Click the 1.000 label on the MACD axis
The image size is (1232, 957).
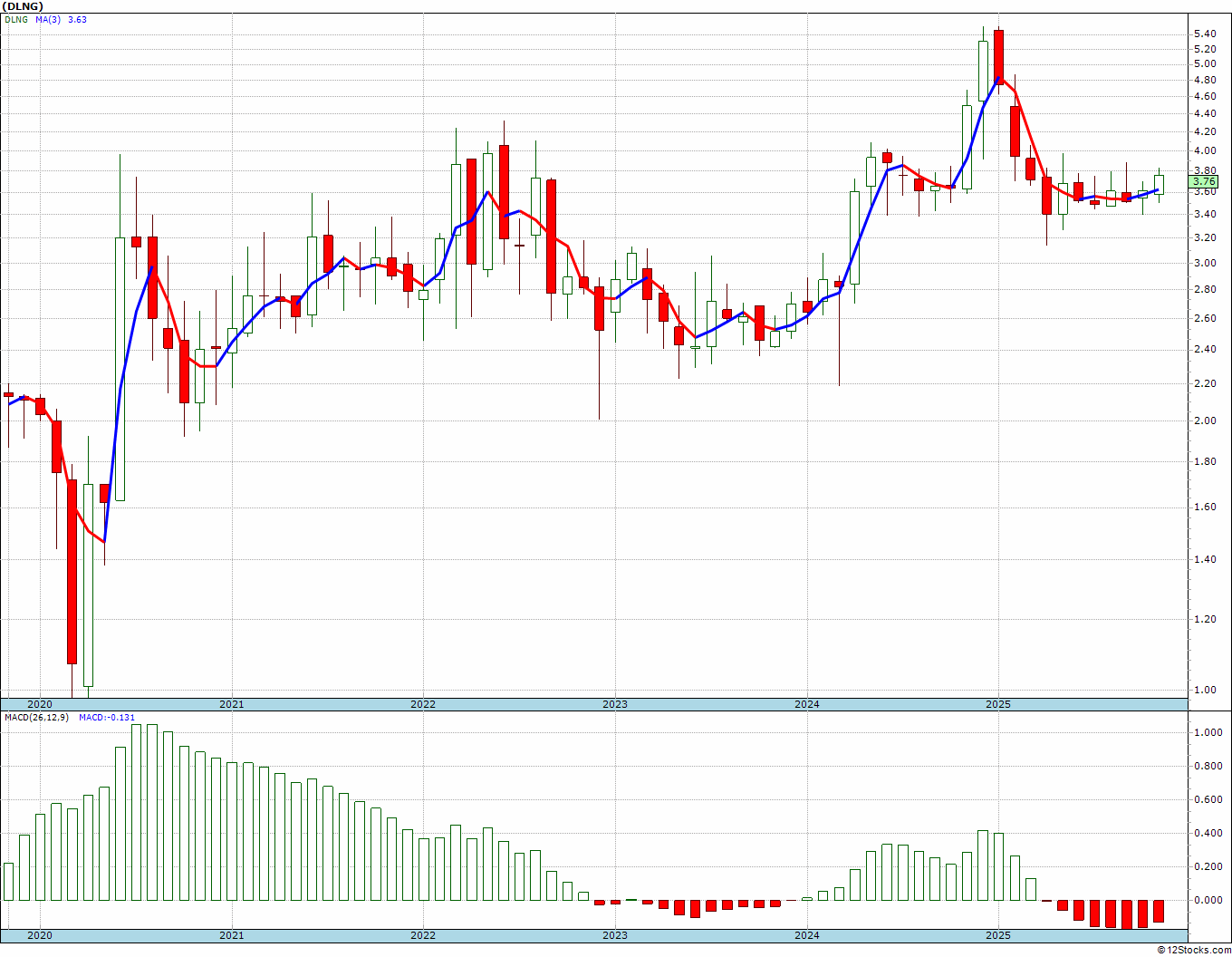1208,733
